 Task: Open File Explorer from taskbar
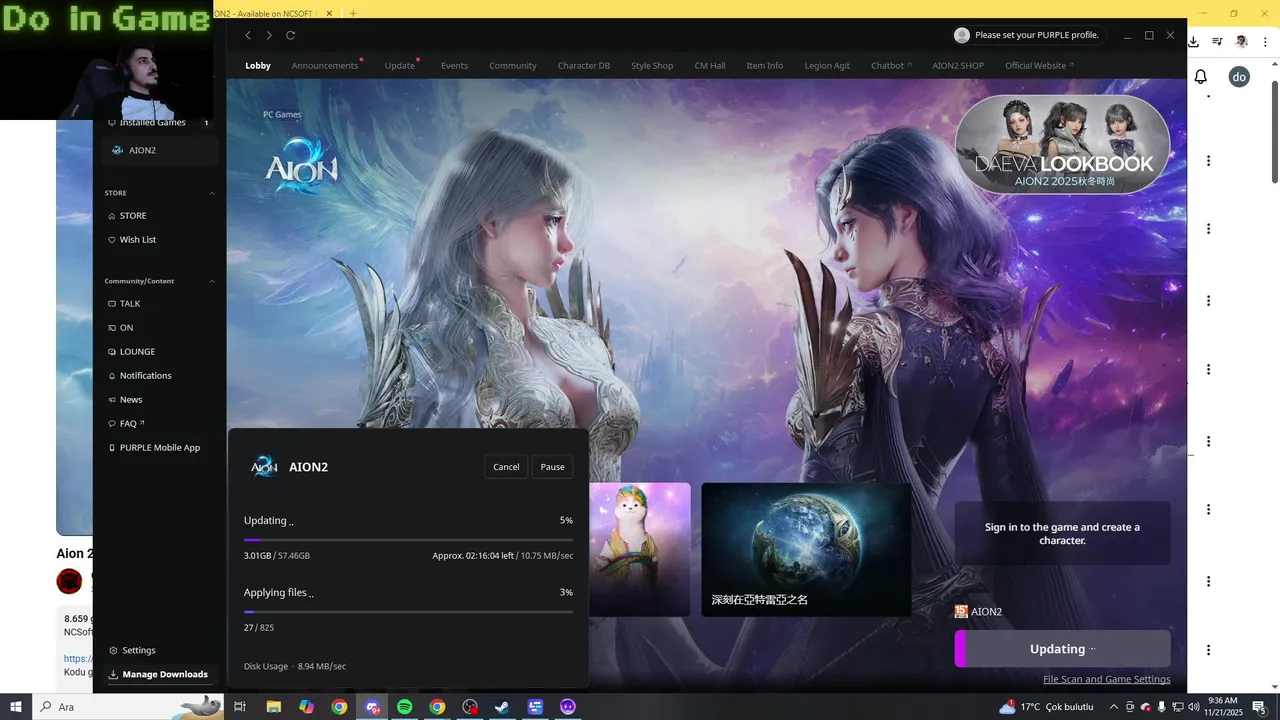coord(273,707)
